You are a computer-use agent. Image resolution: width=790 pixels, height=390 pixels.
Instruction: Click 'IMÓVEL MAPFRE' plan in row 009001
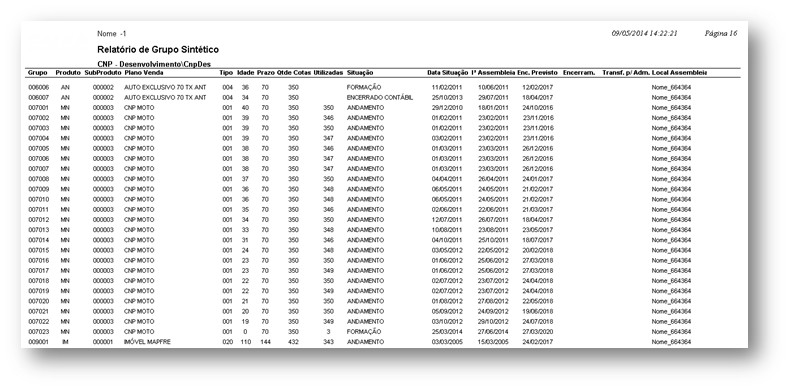[x=147, y=342]
